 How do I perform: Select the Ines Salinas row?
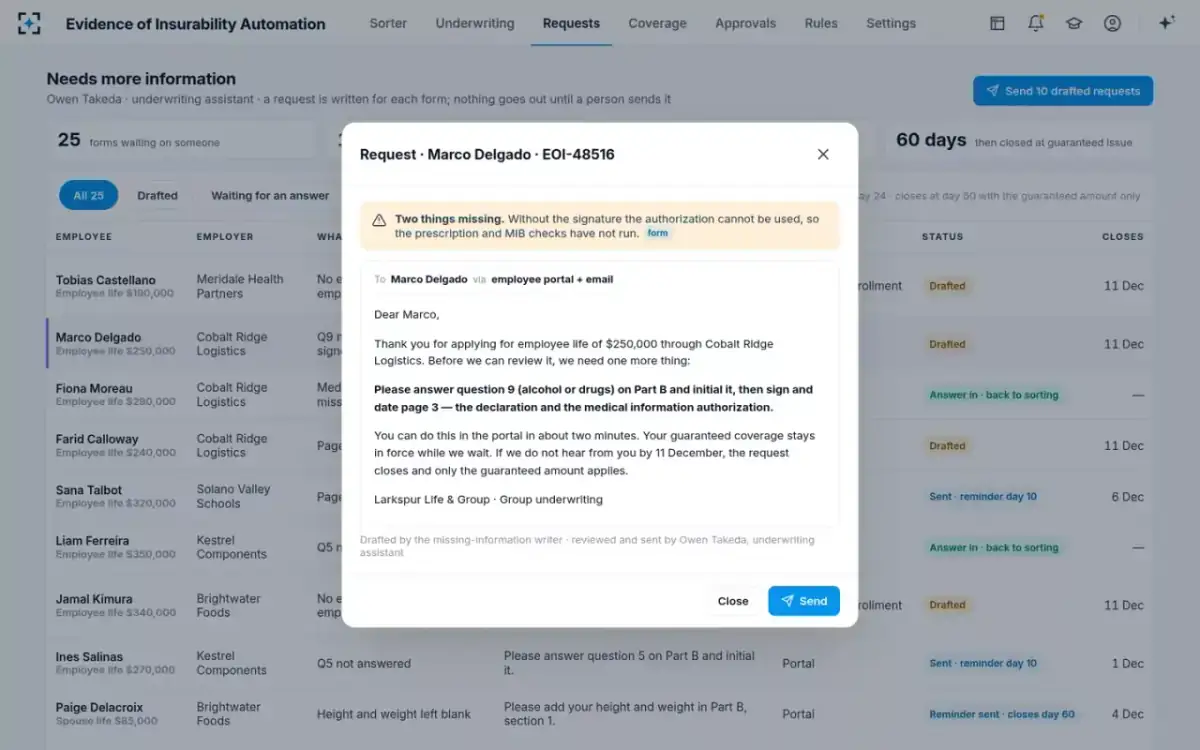[x=600, y=663]
